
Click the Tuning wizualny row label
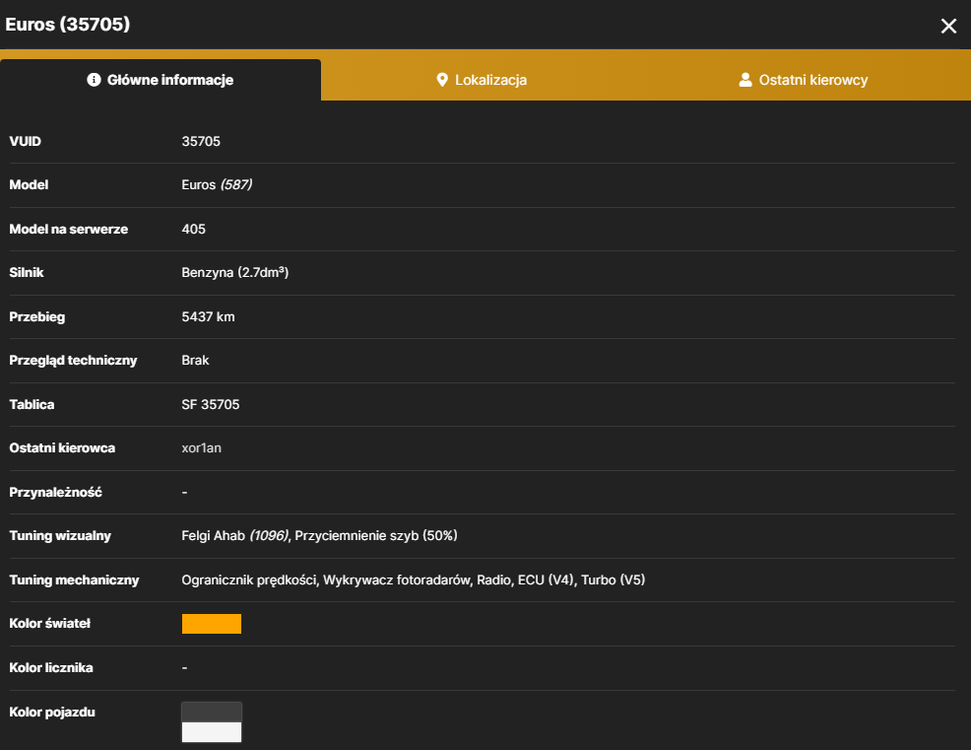60,536
